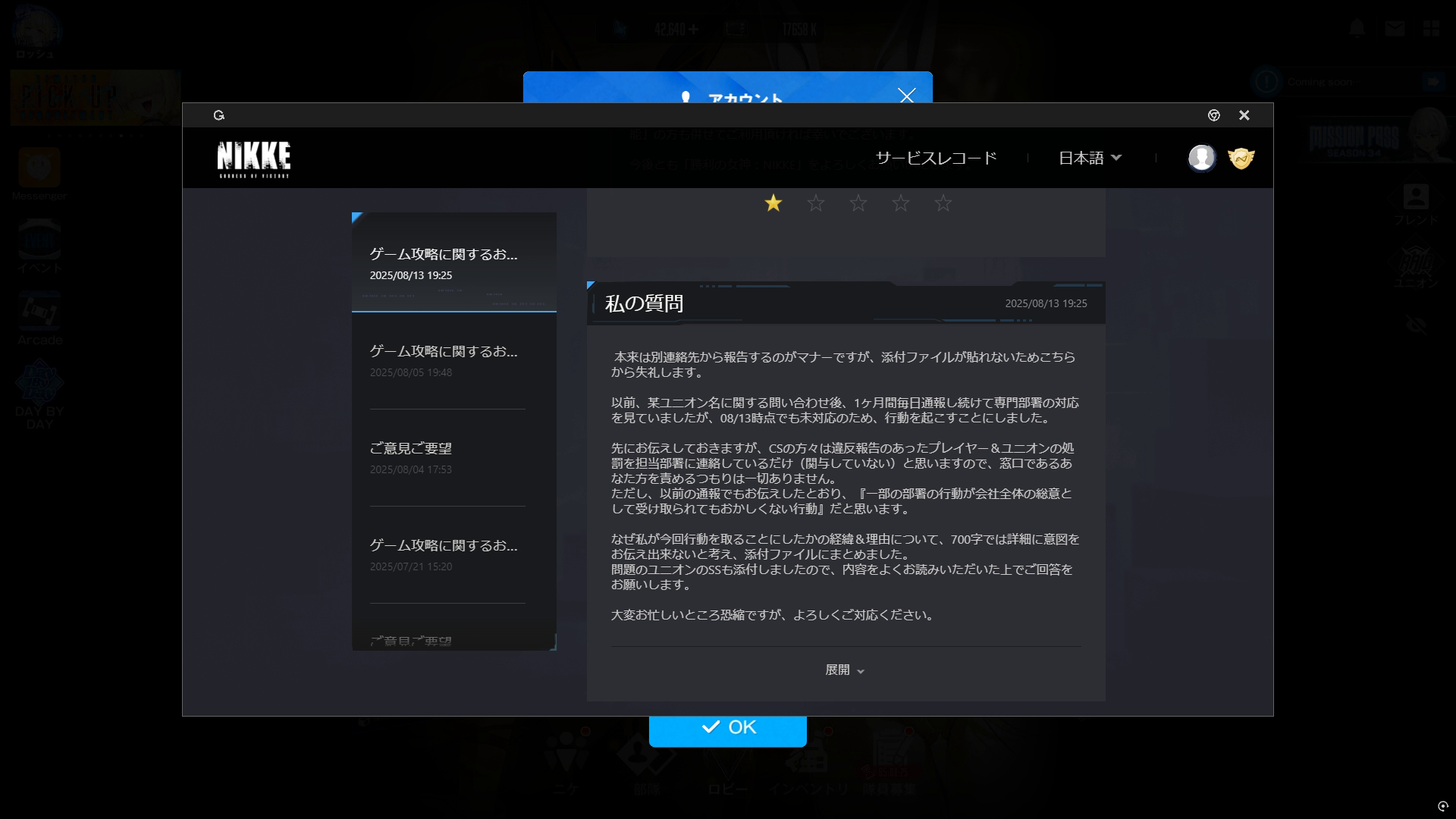Click the refresh icon in browser bar
Image resolution: width=1456 pixels, height=819 pixels.
tap(219, 115)
